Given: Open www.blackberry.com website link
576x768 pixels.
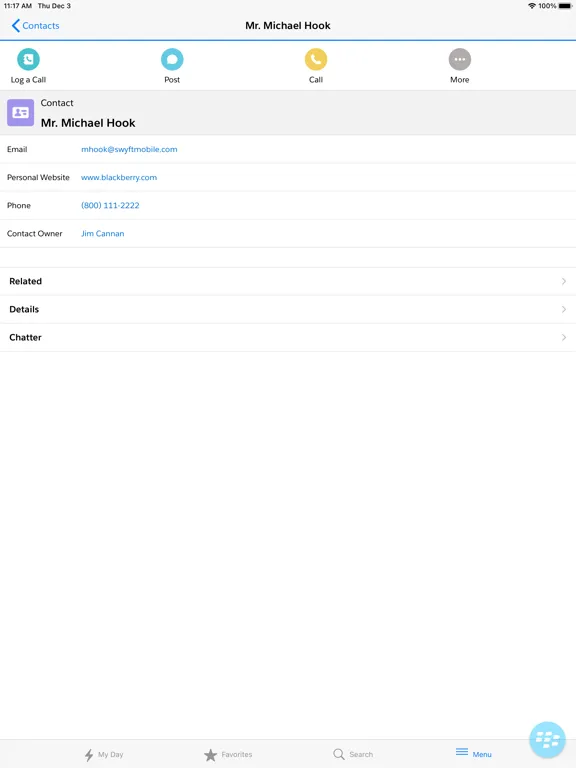Looking at the screenshot, I should point(119,177).
